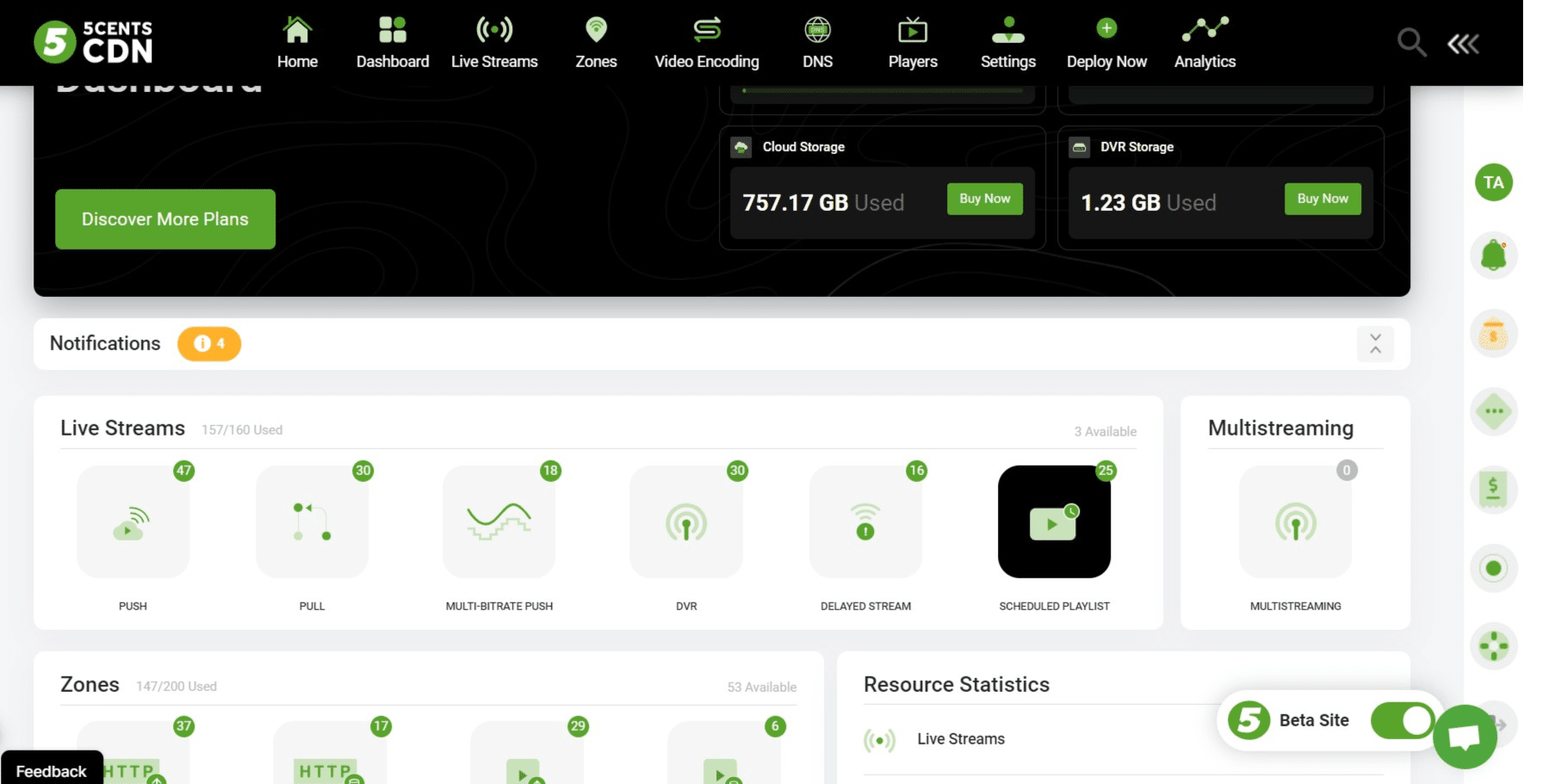Go to Home in the top navigation
Screen dimensions: 1561x784
pos(297,43)
